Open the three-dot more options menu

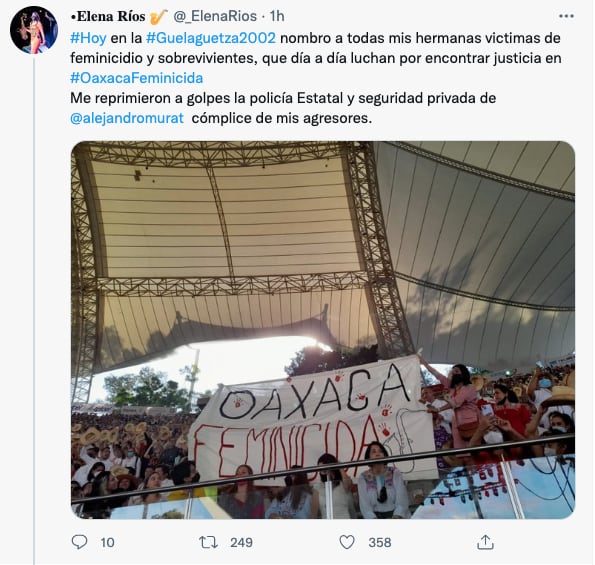coord(566,16)
